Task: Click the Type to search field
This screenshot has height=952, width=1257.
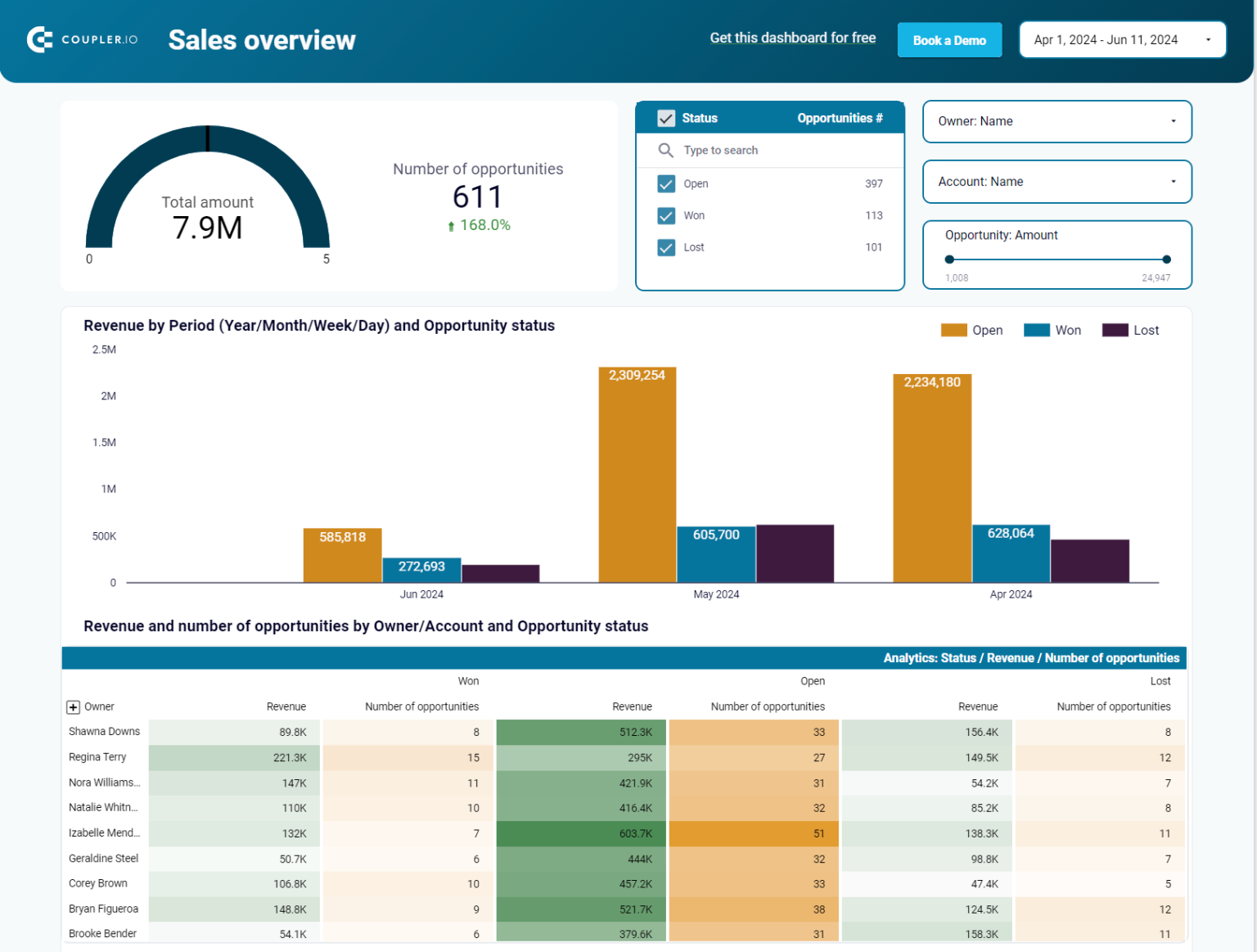Action: (x=737, y=150)
